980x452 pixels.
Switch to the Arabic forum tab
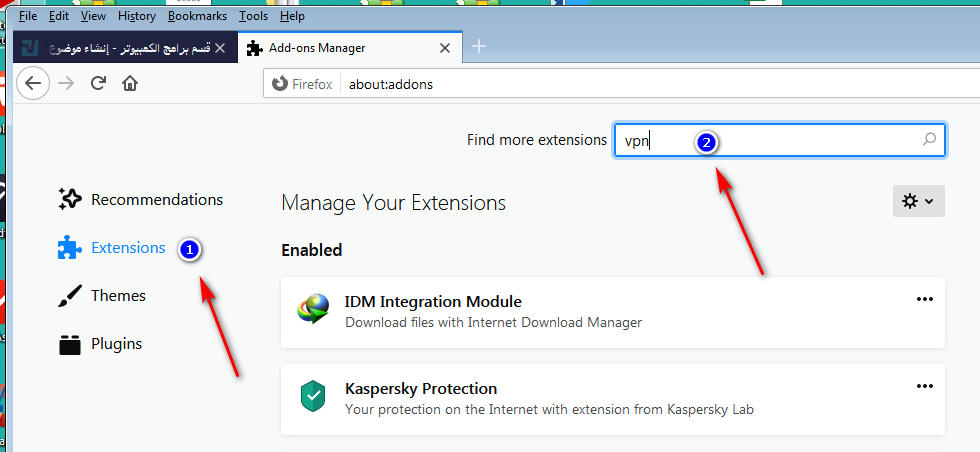[125, 48]
